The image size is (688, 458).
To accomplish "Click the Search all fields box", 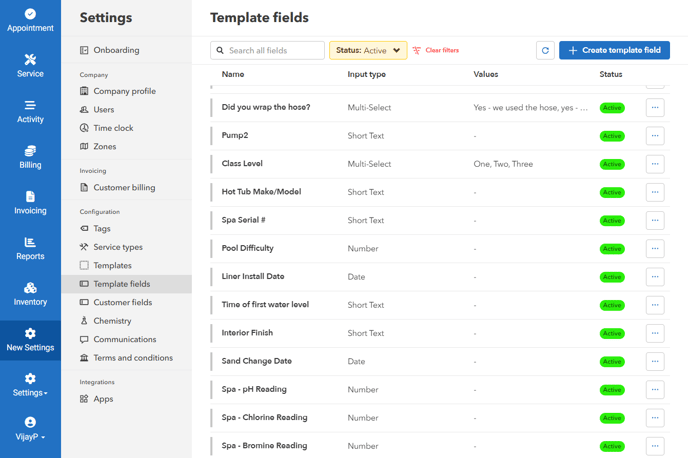I will [268, 50].
